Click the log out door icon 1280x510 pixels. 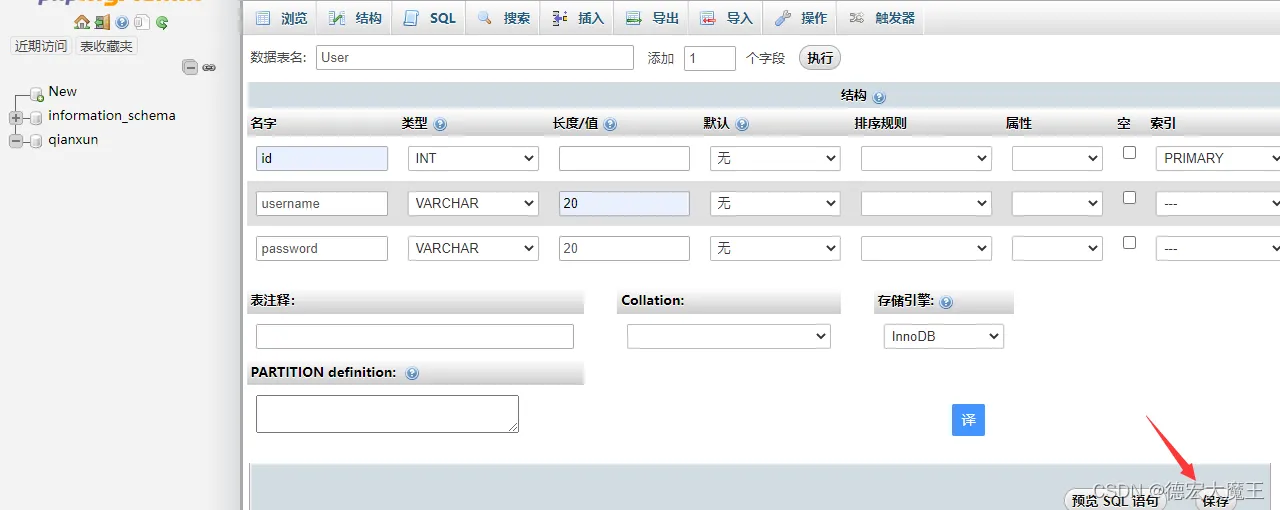[102, 22]
